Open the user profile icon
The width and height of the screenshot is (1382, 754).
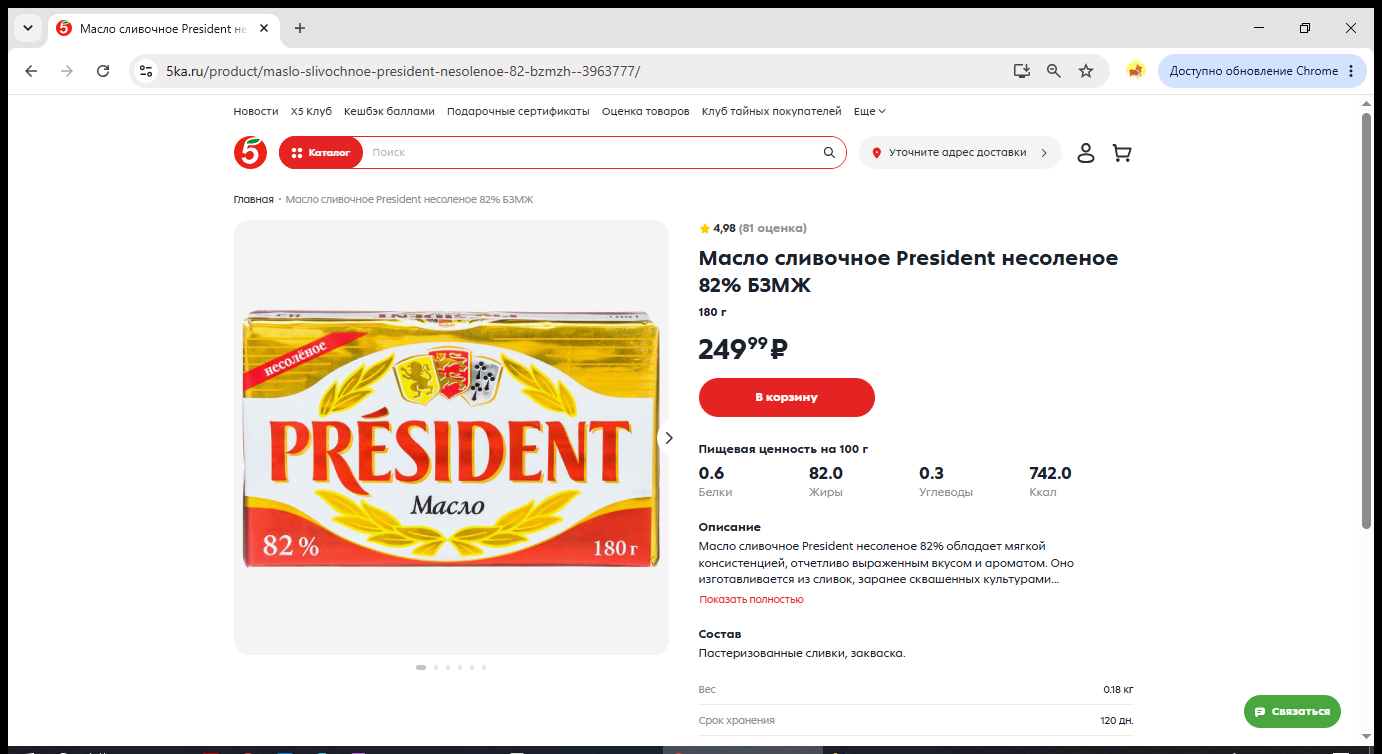pyautogui.click(x=1086, y=153)
